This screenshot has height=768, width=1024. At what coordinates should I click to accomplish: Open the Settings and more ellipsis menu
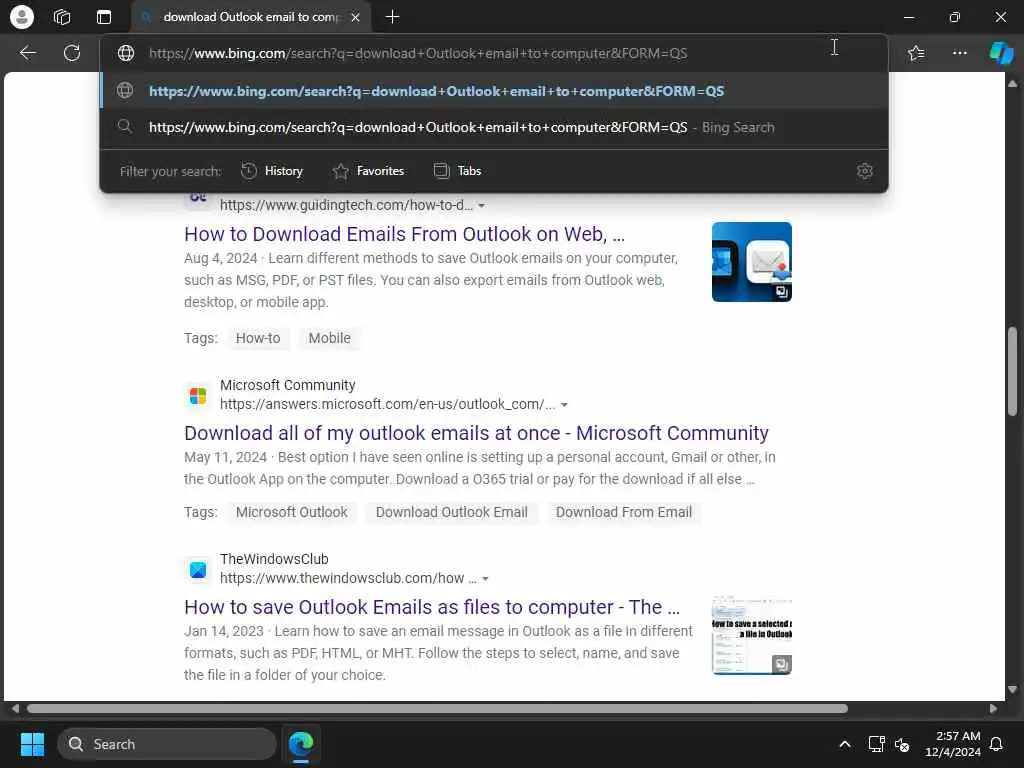[x=959, y=53]
